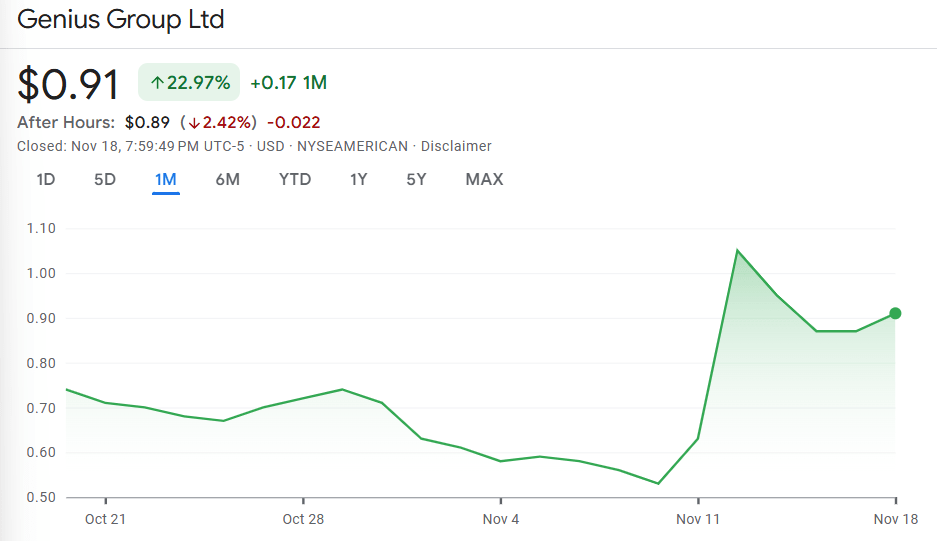This screenshot has height=541, width=937.
Task: Click the 1.10 price axis label
Action: [x=41, y=228]
